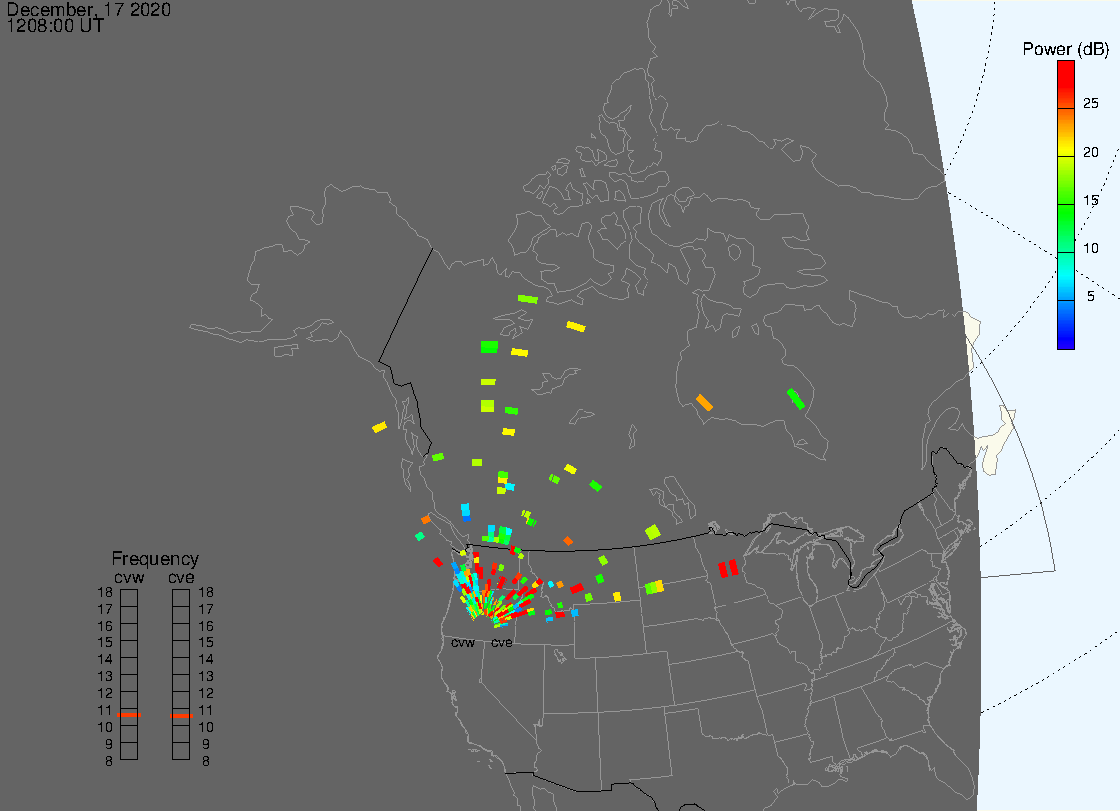Click the 8 label right of cve bar
Image resolution: width=1120 pixels, height=811 pixels.
(206, 761)
